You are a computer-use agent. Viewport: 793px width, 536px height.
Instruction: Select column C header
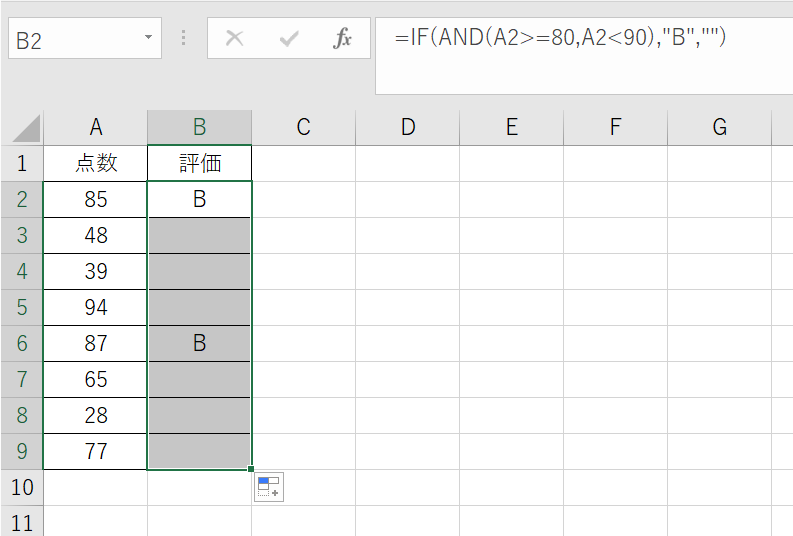[303, 127]
